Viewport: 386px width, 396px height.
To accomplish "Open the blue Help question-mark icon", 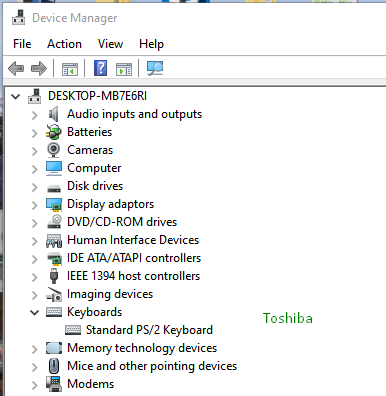I will [101, 68].
